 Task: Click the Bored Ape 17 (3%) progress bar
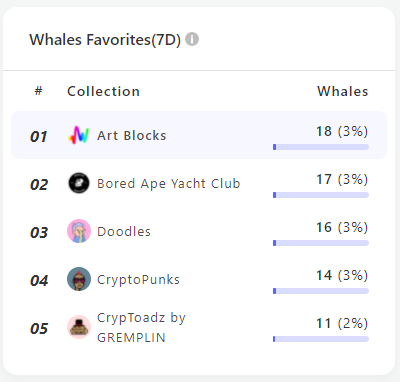pos(321,195)
